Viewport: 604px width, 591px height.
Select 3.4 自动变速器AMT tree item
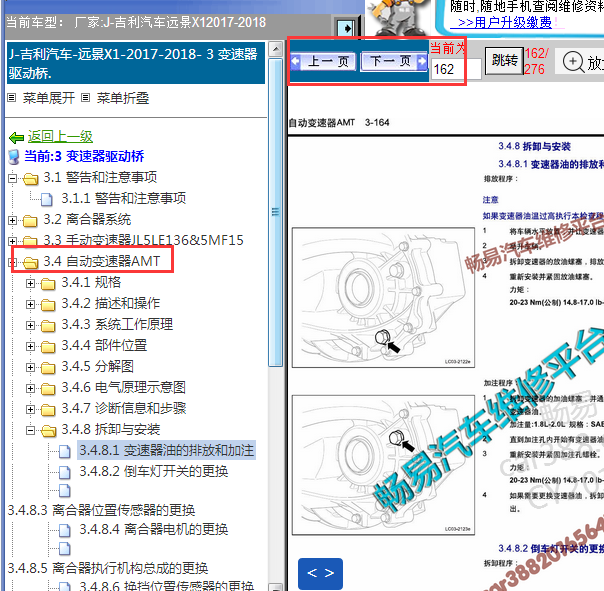click(102, 262)
